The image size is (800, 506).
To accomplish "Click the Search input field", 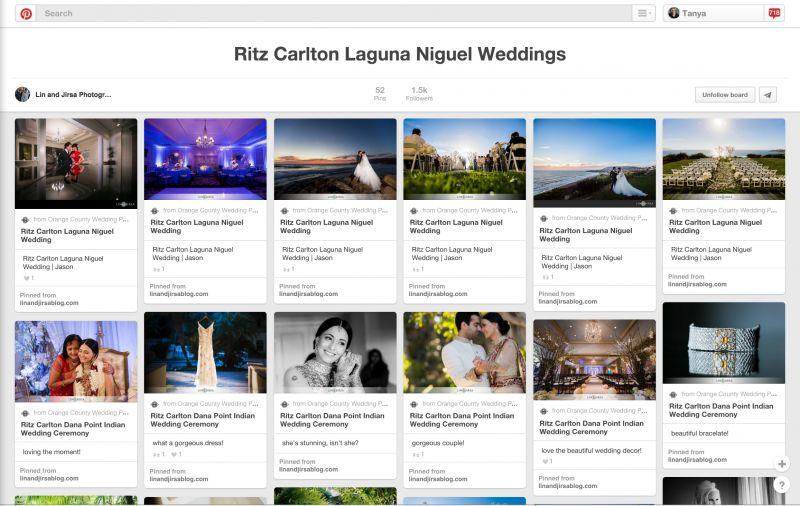I will click(334, 13).
